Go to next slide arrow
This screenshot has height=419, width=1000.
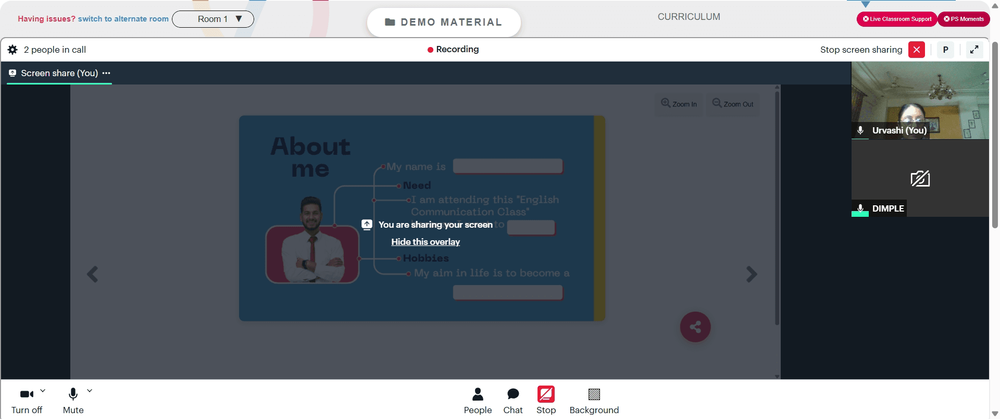(x=752, y=274)
